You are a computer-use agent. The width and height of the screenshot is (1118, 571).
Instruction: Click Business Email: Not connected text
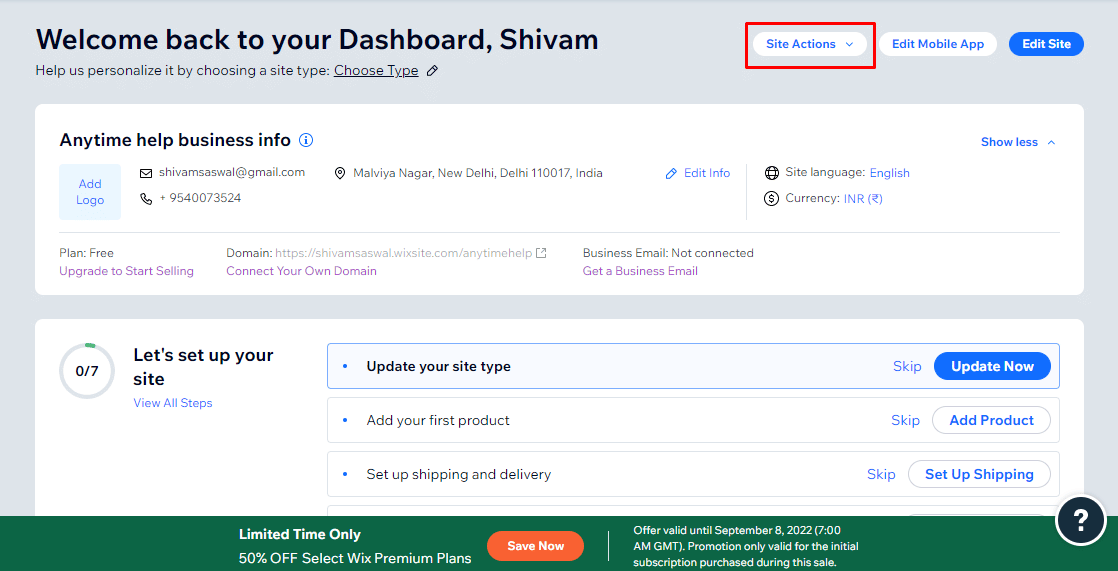click(668, 253)
